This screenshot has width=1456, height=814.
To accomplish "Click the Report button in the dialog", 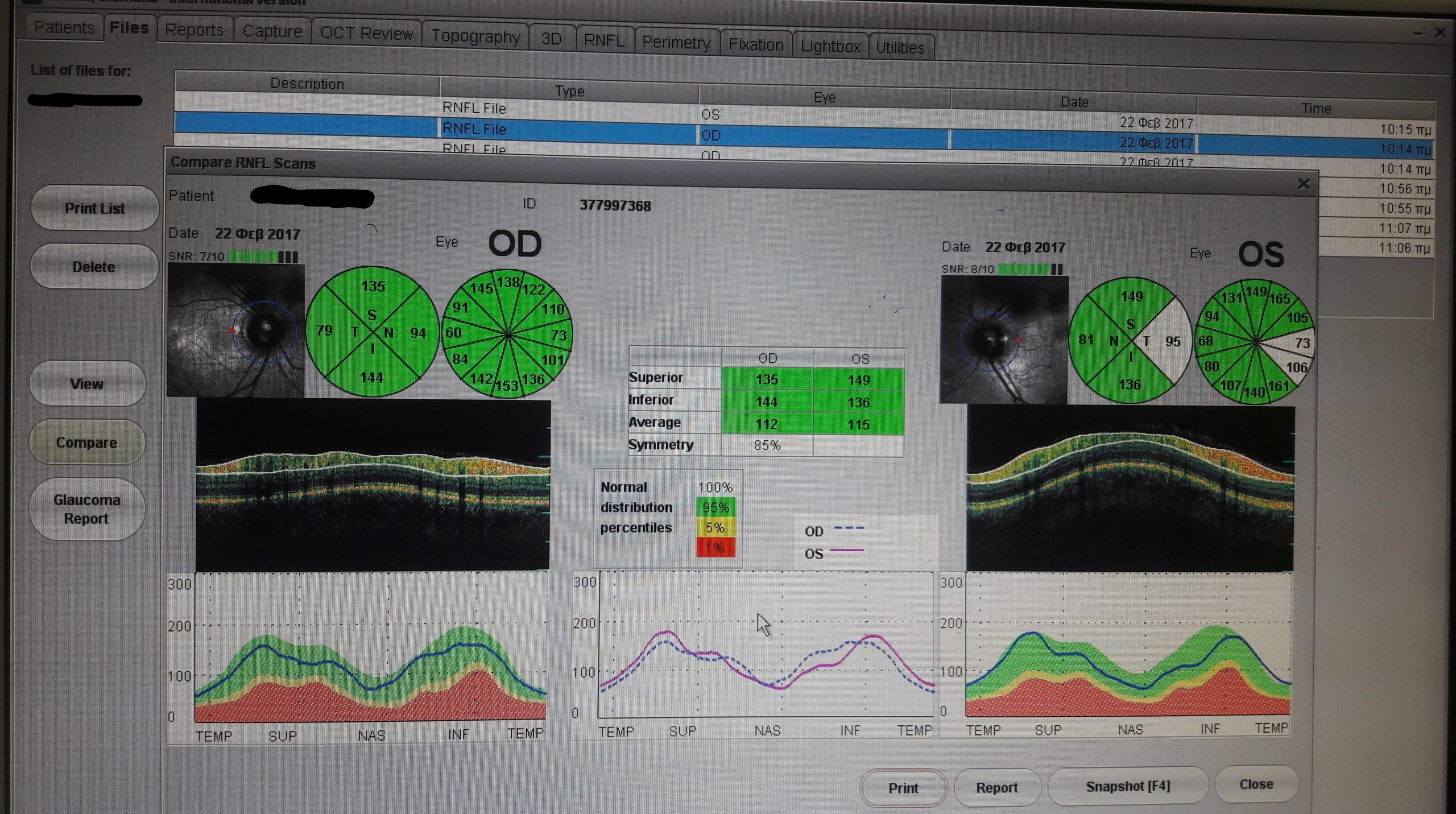I will tap(996, 787).
